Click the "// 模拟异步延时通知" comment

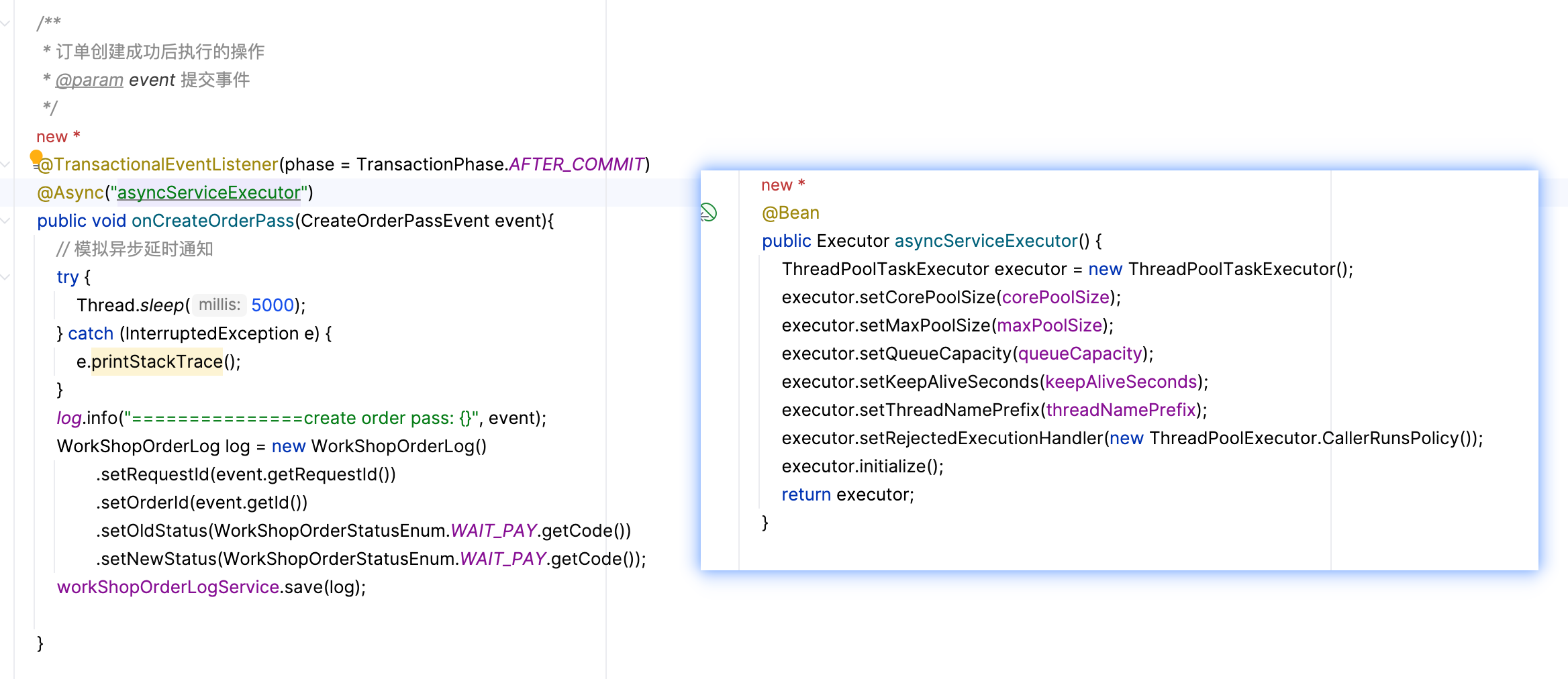[x=135, y=249]
